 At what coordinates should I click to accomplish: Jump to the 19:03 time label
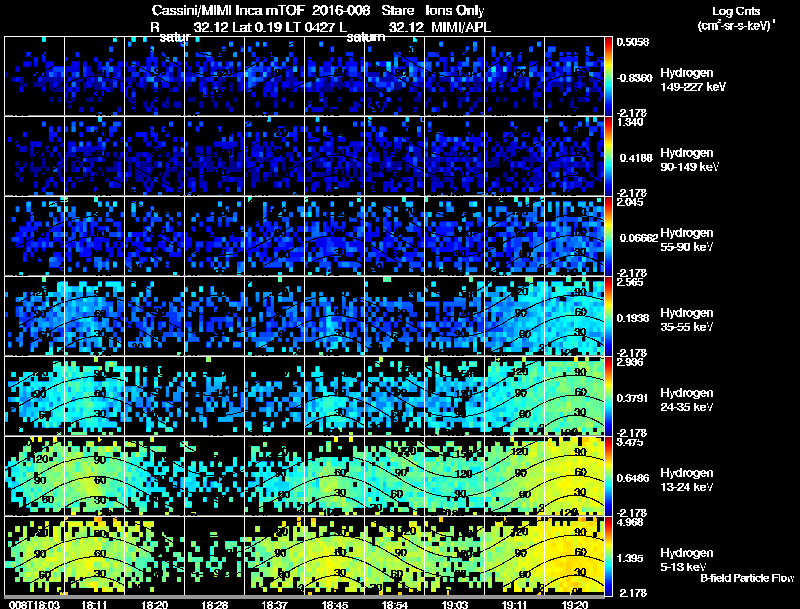pyautogui.click(x=455, y=604)
